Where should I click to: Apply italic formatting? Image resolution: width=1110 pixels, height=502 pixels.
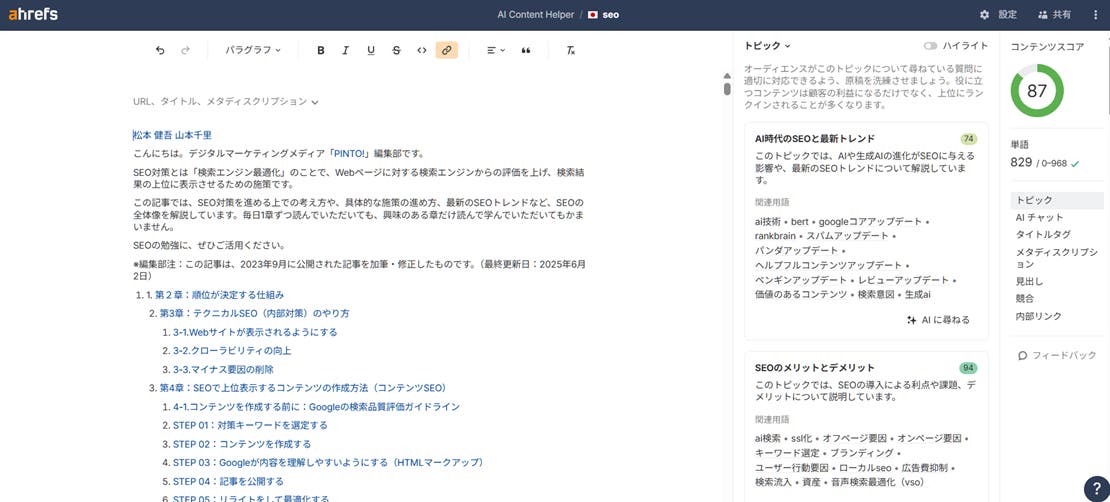(x=346, y=50)
